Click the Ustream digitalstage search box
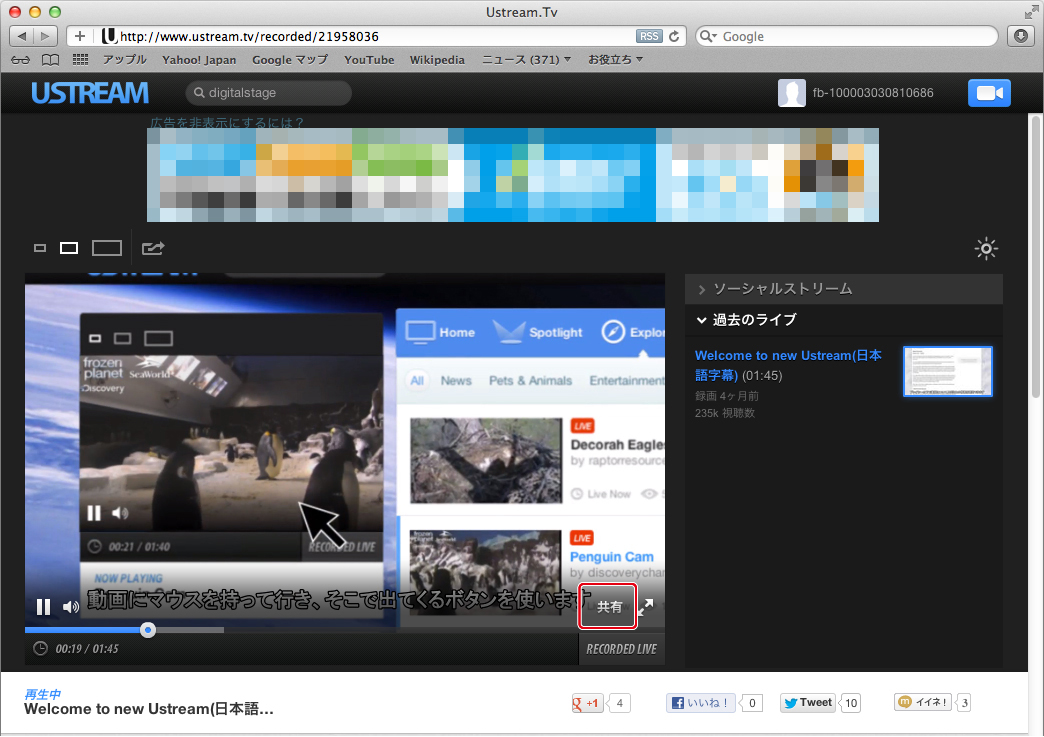1044x737 pixels. (268, 93)
